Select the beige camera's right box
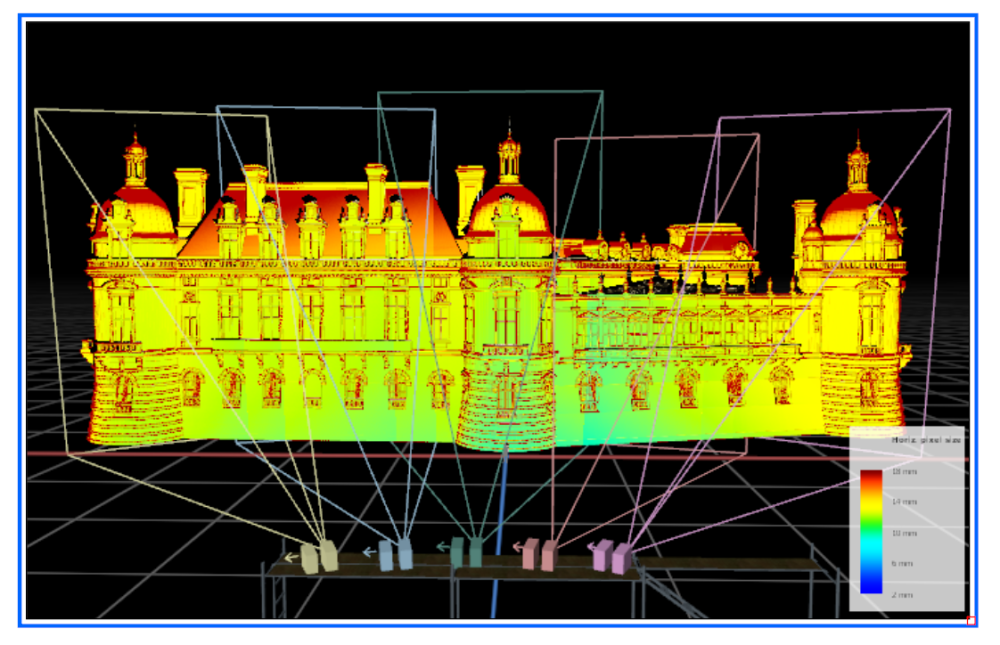Image resolution: width=1000 pixels, height=645 pixels. tap(328, 555)
